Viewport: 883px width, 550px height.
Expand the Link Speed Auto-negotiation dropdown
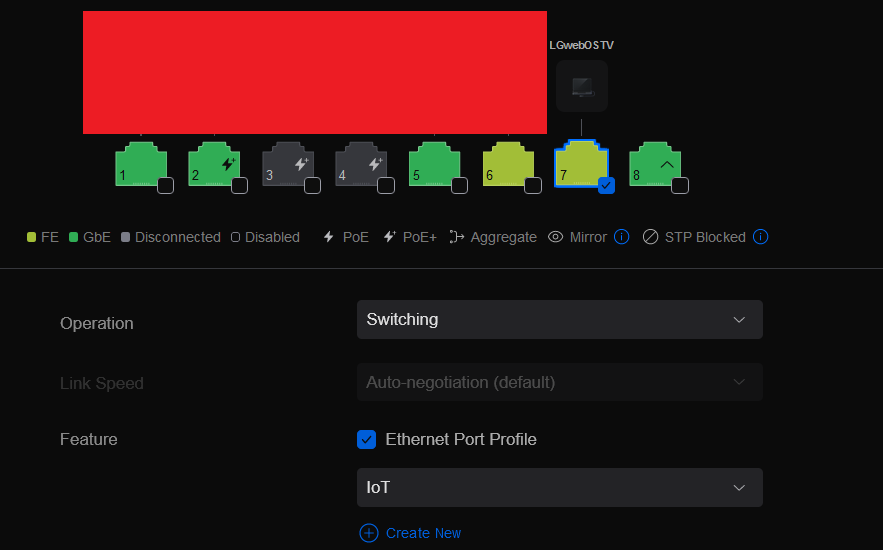point(559,382)
